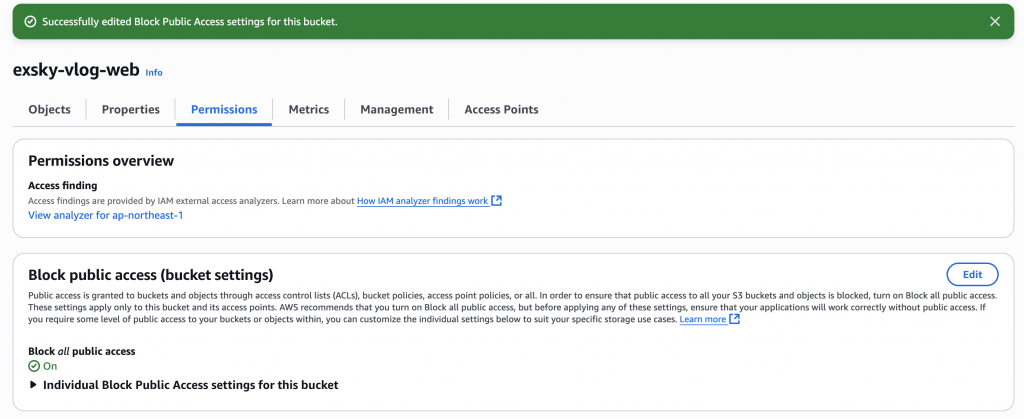The width and height of the screenshot is (1024, 419).
Task: Click the green success checkmark icon in banner
Action: pyautogui.click(x=29, y=21)
